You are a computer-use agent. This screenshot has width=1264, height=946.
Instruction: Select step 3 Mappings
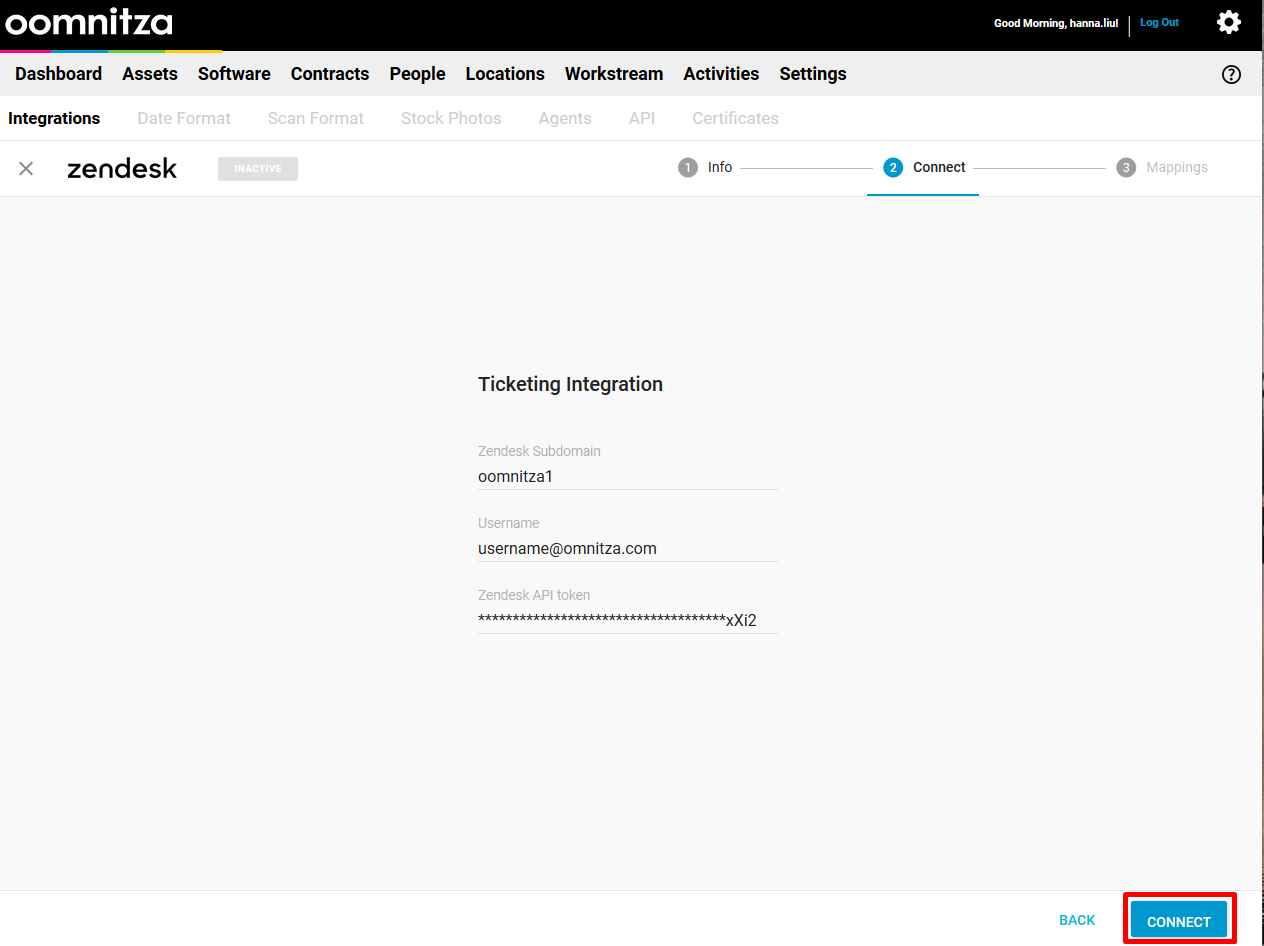[x=1163, y=168]
